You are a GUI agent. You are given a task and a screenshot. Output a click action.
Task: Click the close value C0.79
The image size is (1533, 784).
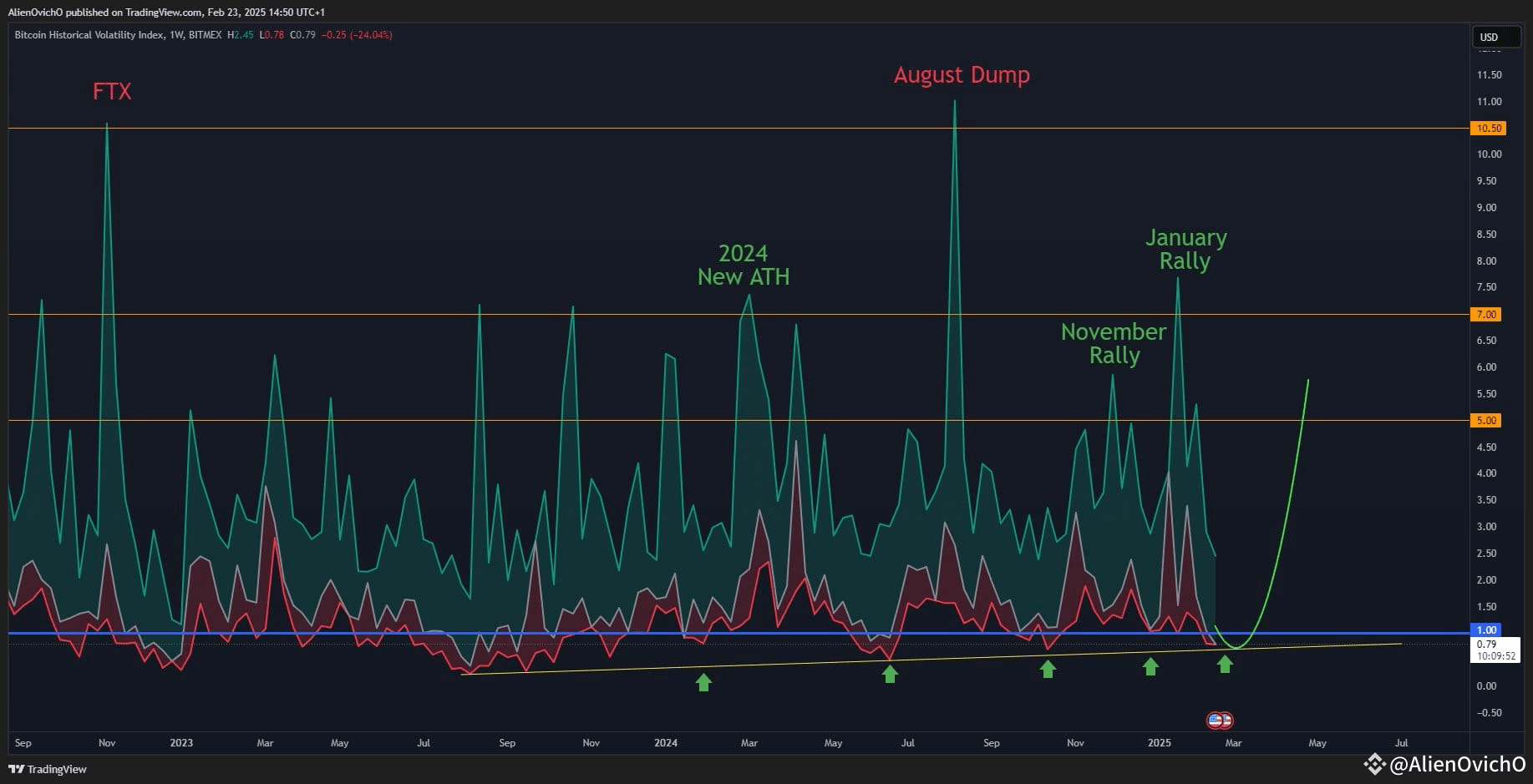click(302, 35)
